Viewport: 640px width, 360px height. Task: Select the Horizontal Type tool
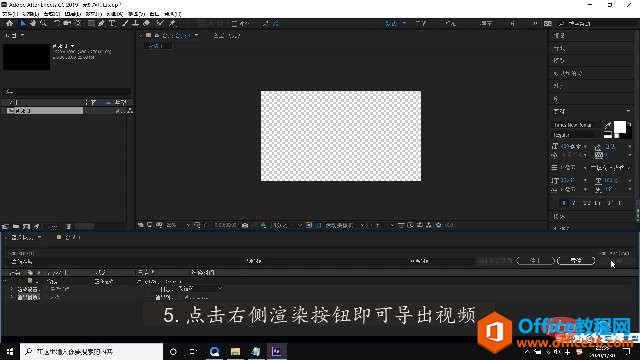pyautogui.click(x=112, y=24)
